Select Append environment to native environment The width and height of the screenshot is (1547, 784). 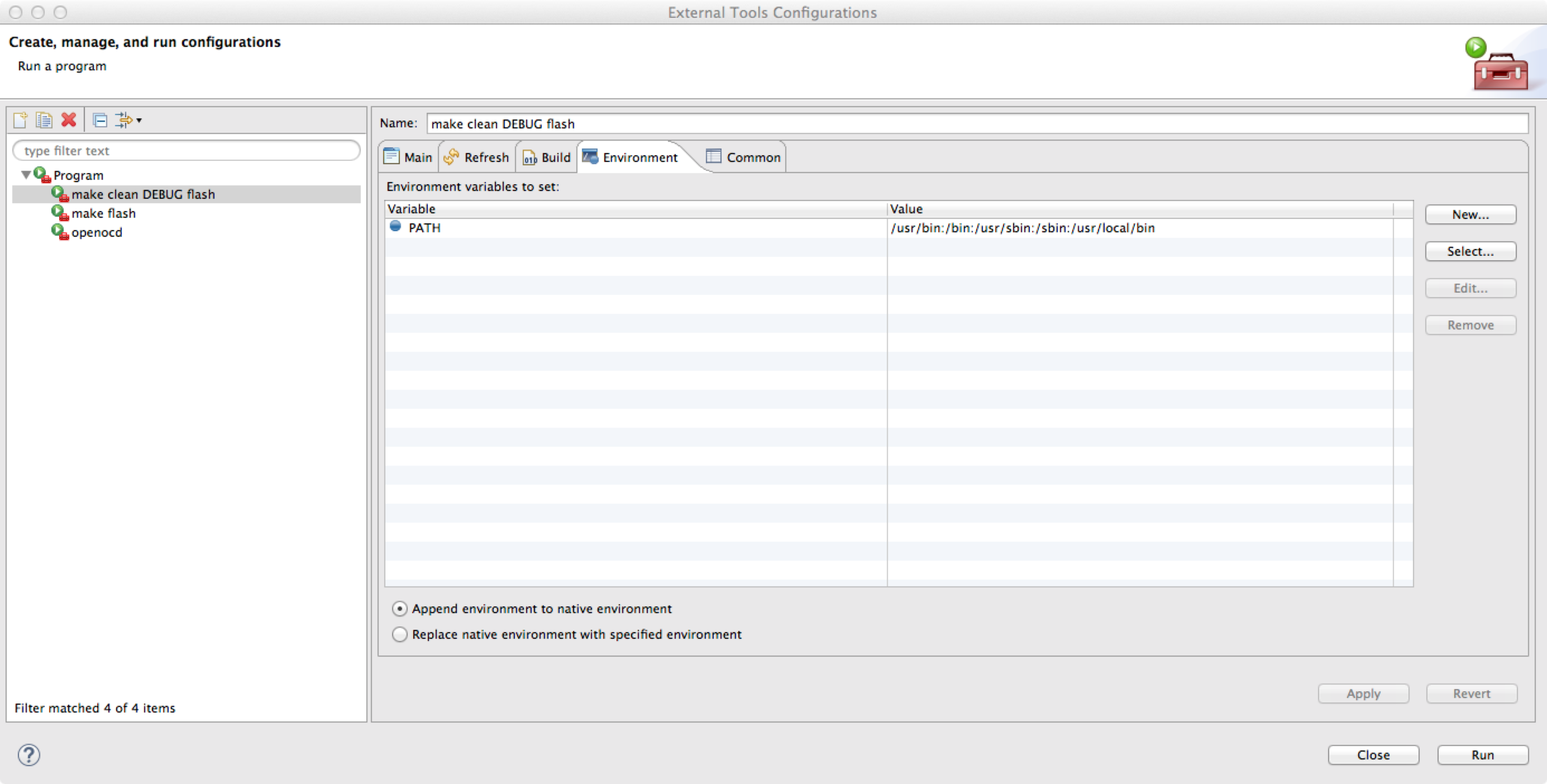[x=400, y=609]
